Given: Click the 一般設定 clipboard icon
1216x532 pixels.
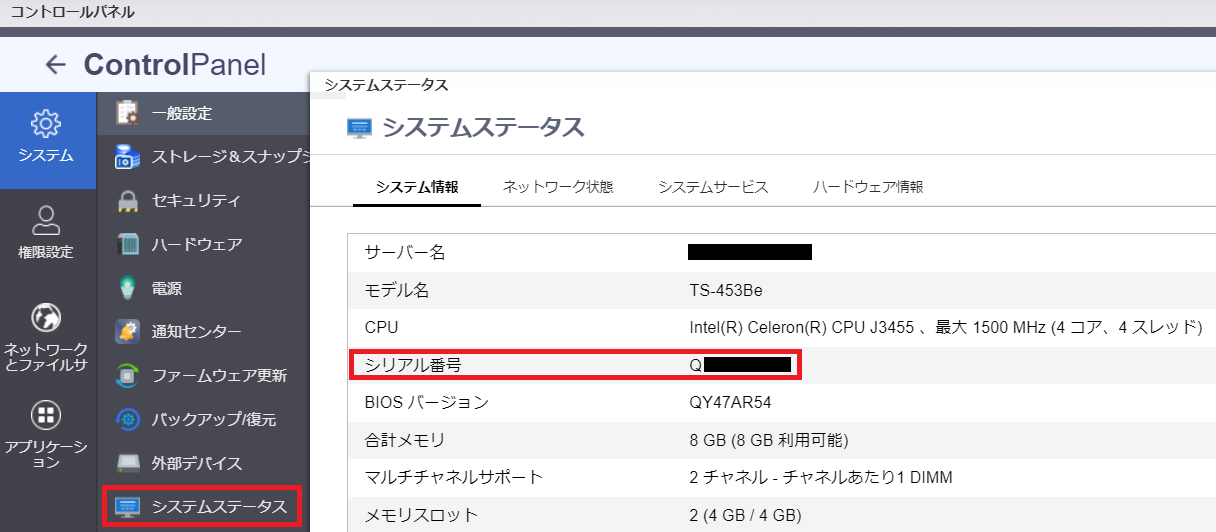Looking at the screenshot, I should [x=128, y=113].
